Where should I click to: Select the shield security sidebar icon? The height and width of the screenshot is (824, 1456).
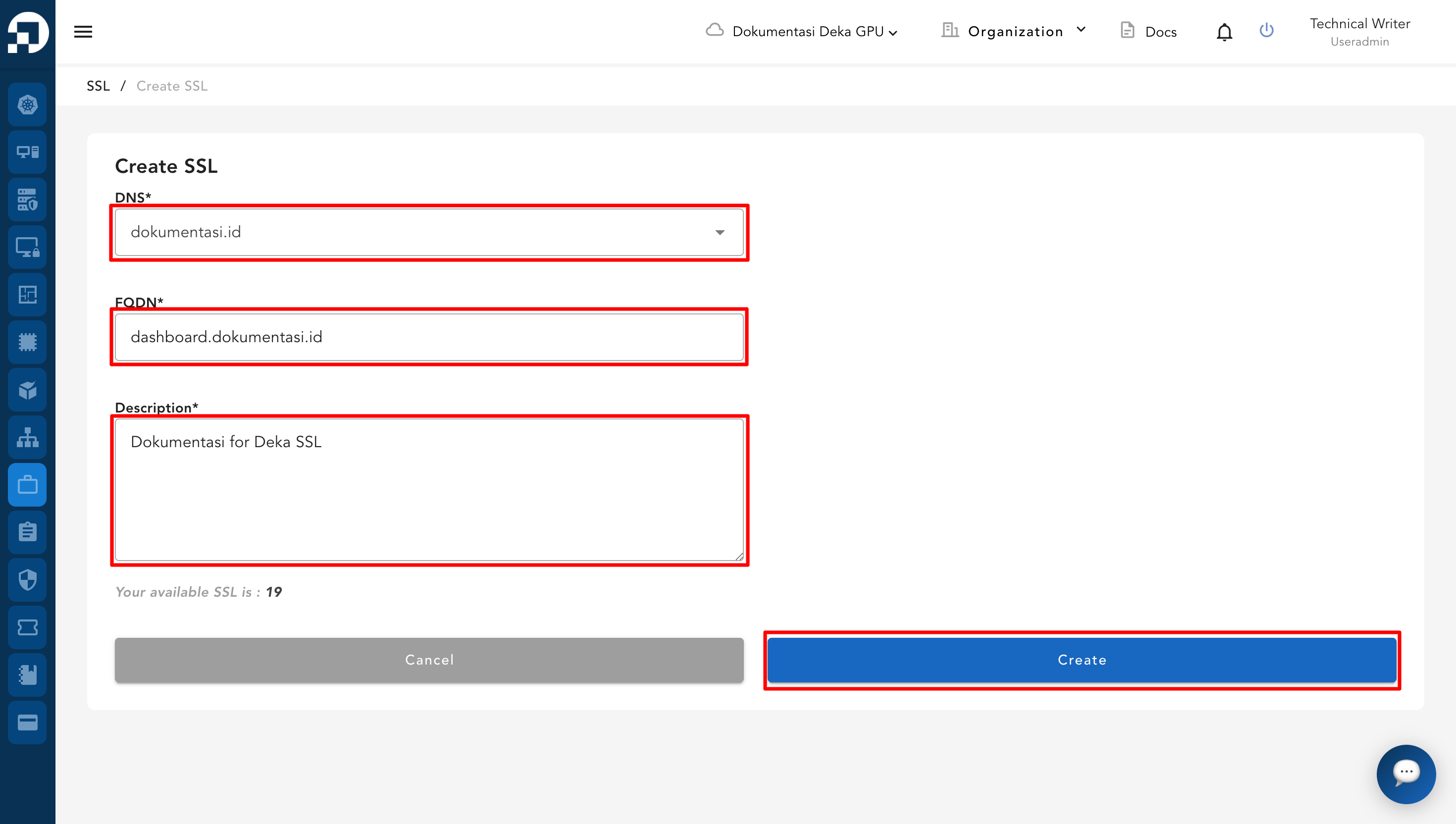click(x=27, y=580)
